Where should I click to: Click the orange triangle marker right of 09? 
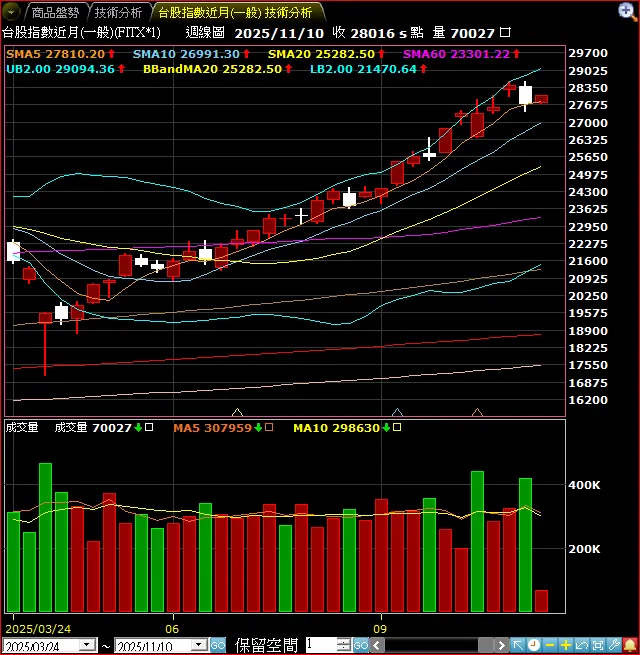point(477,412)
